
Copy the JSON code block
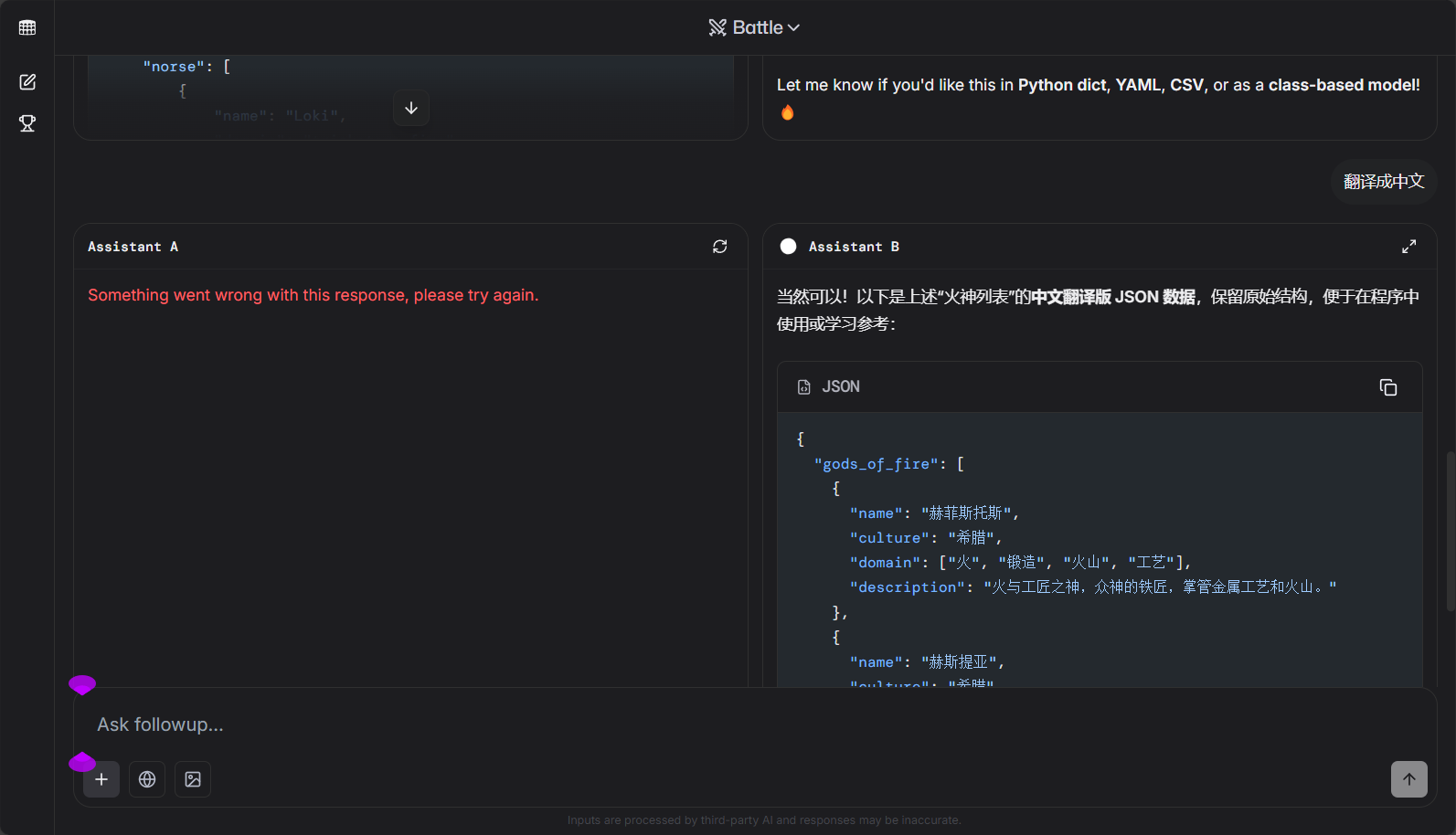click(x=1388, y=387)
